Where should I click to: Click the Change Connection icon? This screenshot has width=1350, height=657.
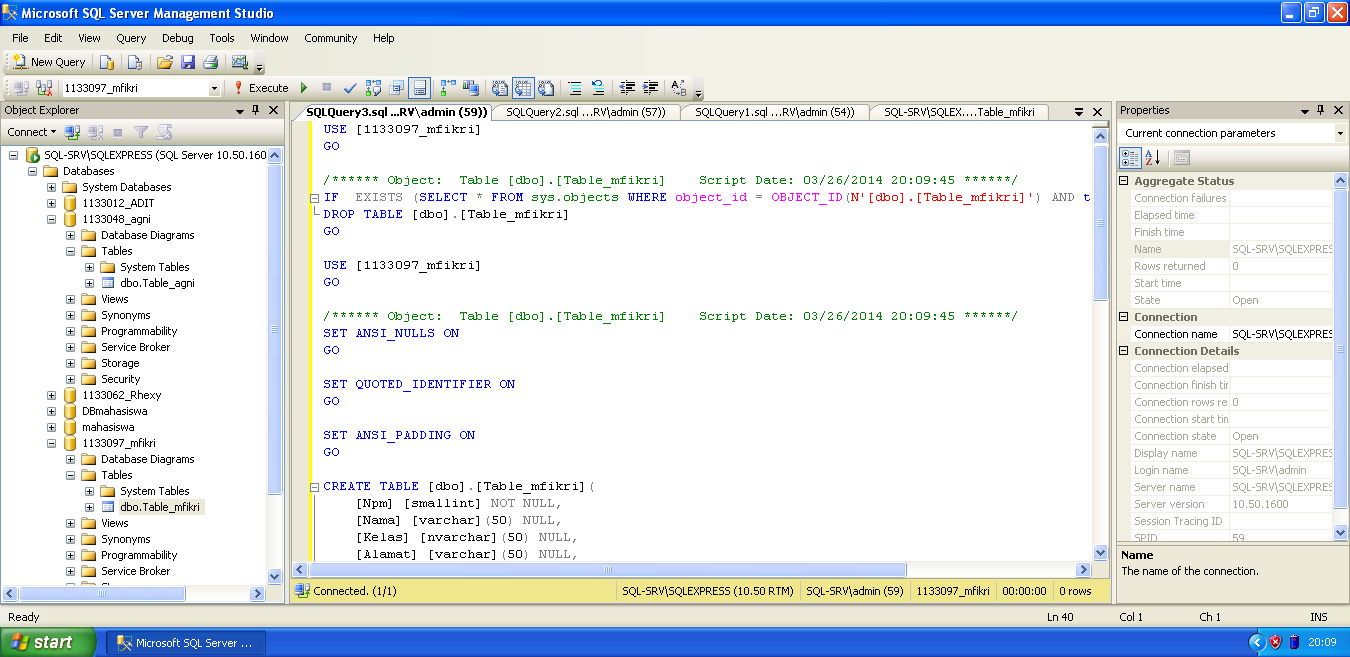click(x=44, y=88)
